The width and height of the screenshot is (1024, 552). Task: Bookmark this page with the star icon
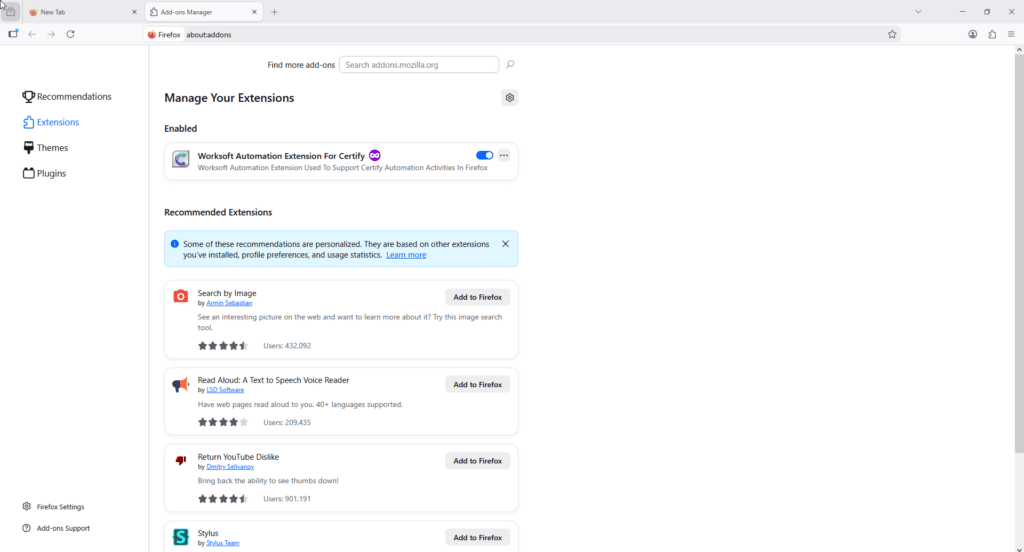(x=892, y=35)
